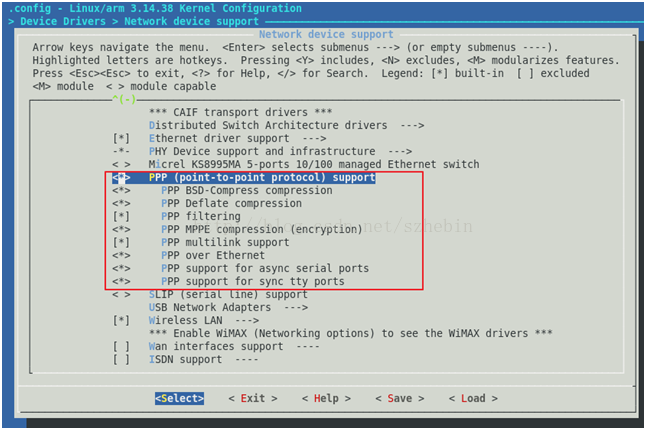
Task: Toggle PPP BSD-Compress compression marker
Action: pos(121,190)
